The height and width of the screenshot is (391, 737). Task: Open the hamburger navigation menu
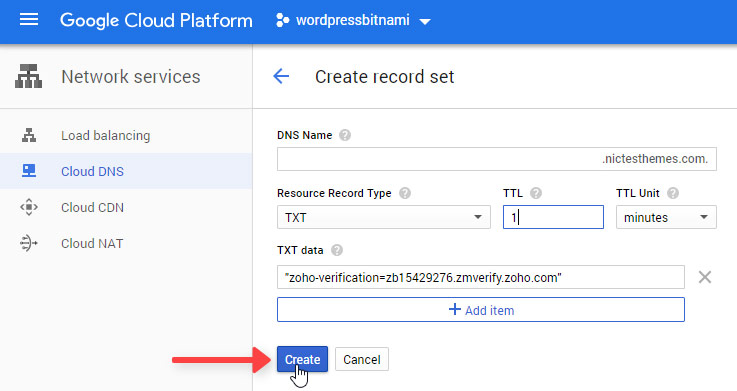[29, 20]
